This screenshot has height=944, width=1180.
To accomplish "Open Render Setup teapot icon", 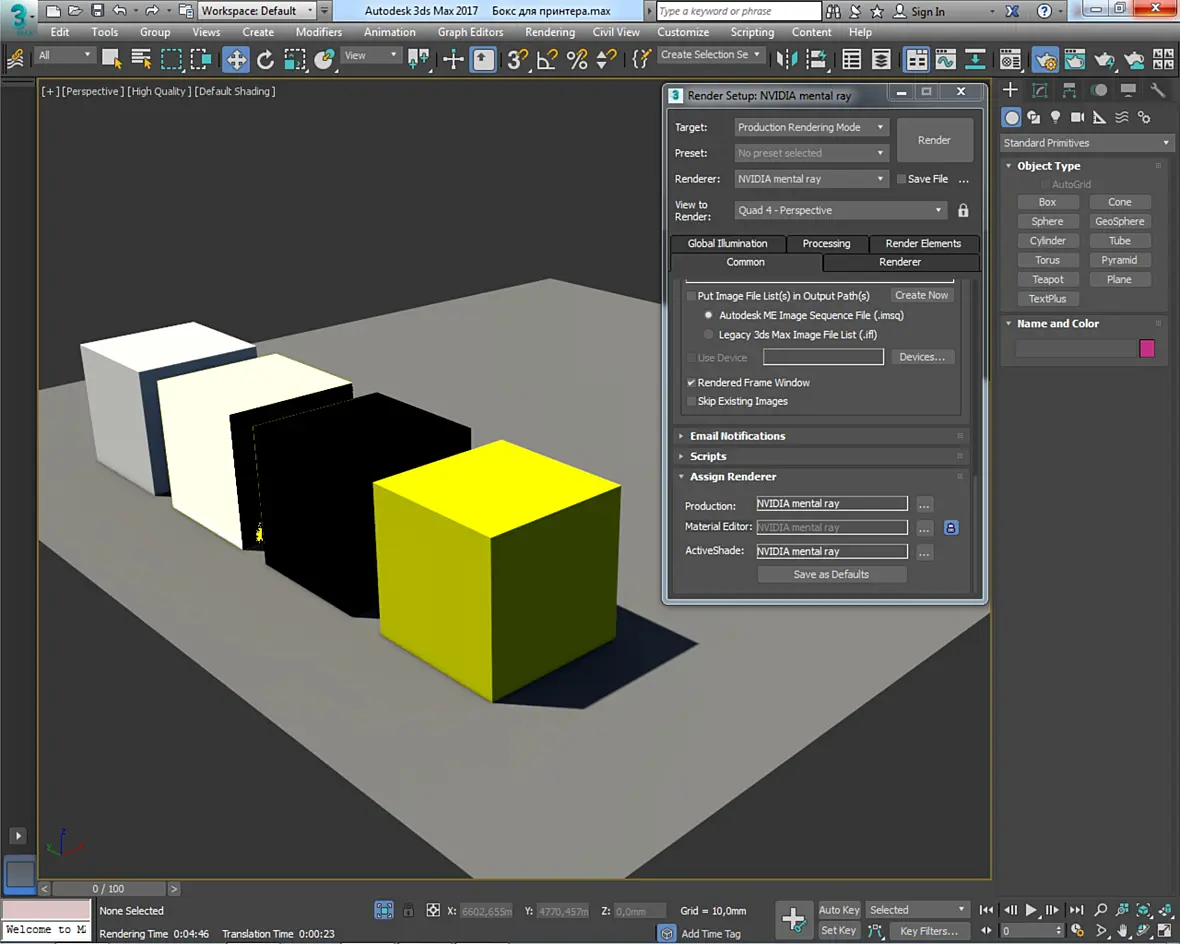I will (1045, 59).
